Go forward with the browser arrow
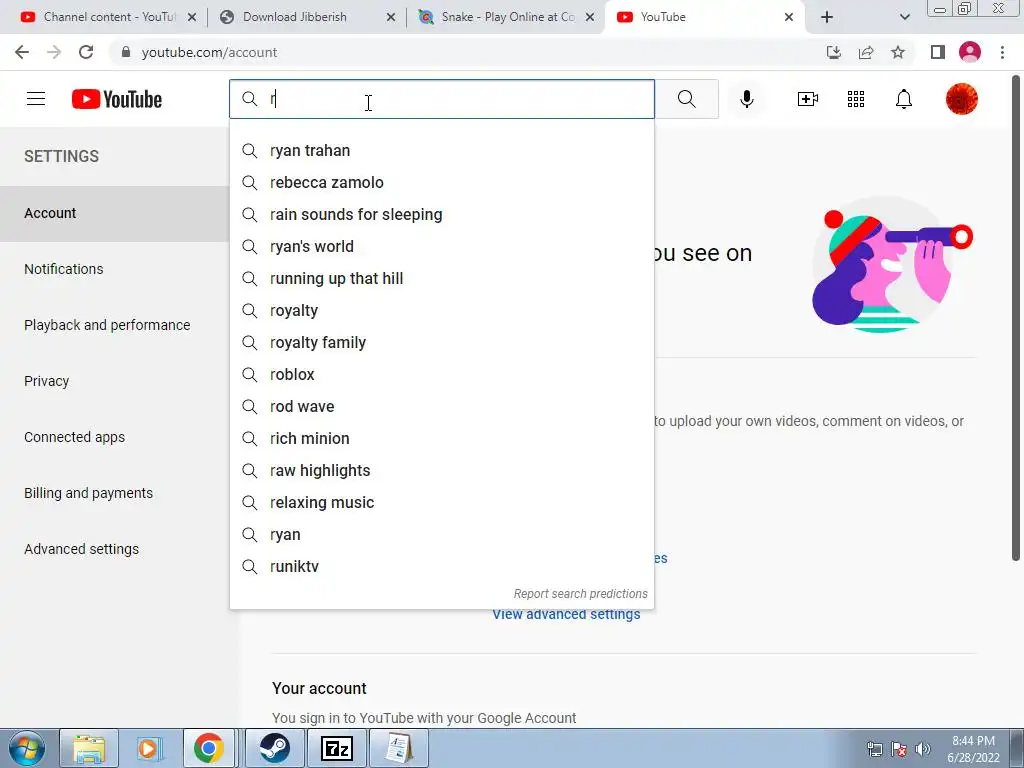Viewport: 1024px width, 768px height. click(x=54, y=52)
